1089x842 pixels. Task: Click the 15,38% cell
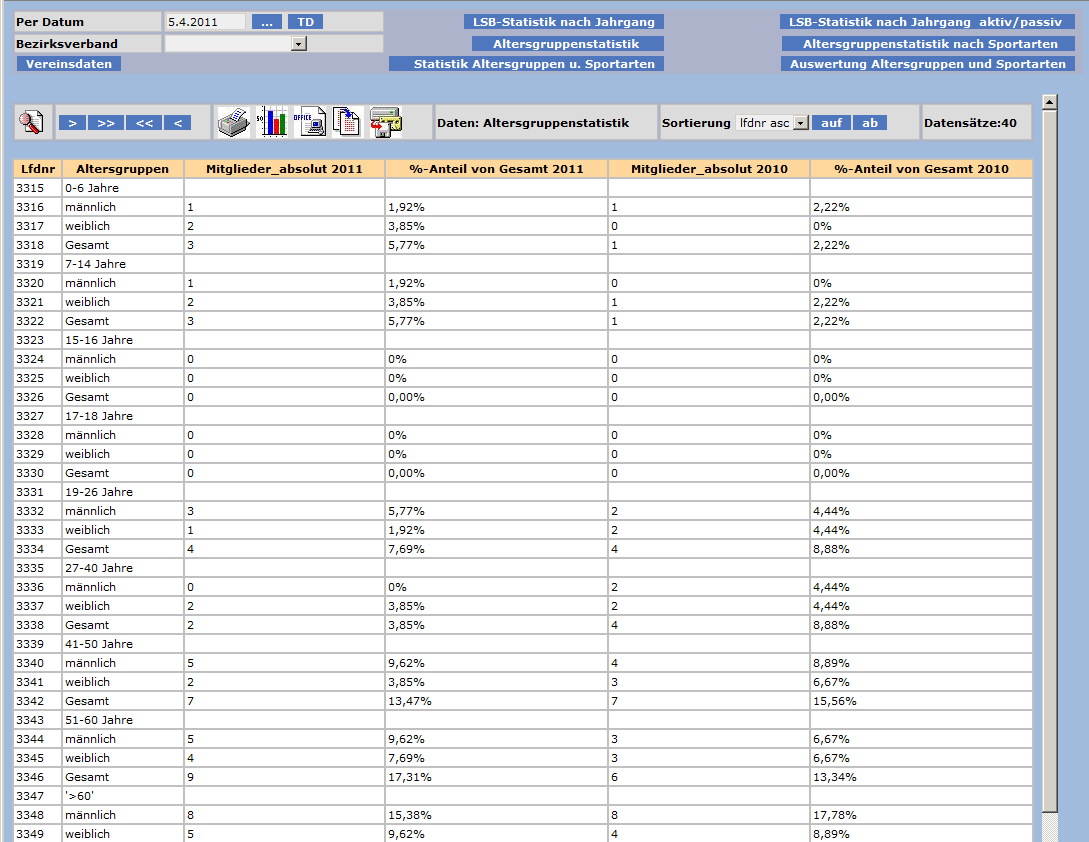click(497, 815)
